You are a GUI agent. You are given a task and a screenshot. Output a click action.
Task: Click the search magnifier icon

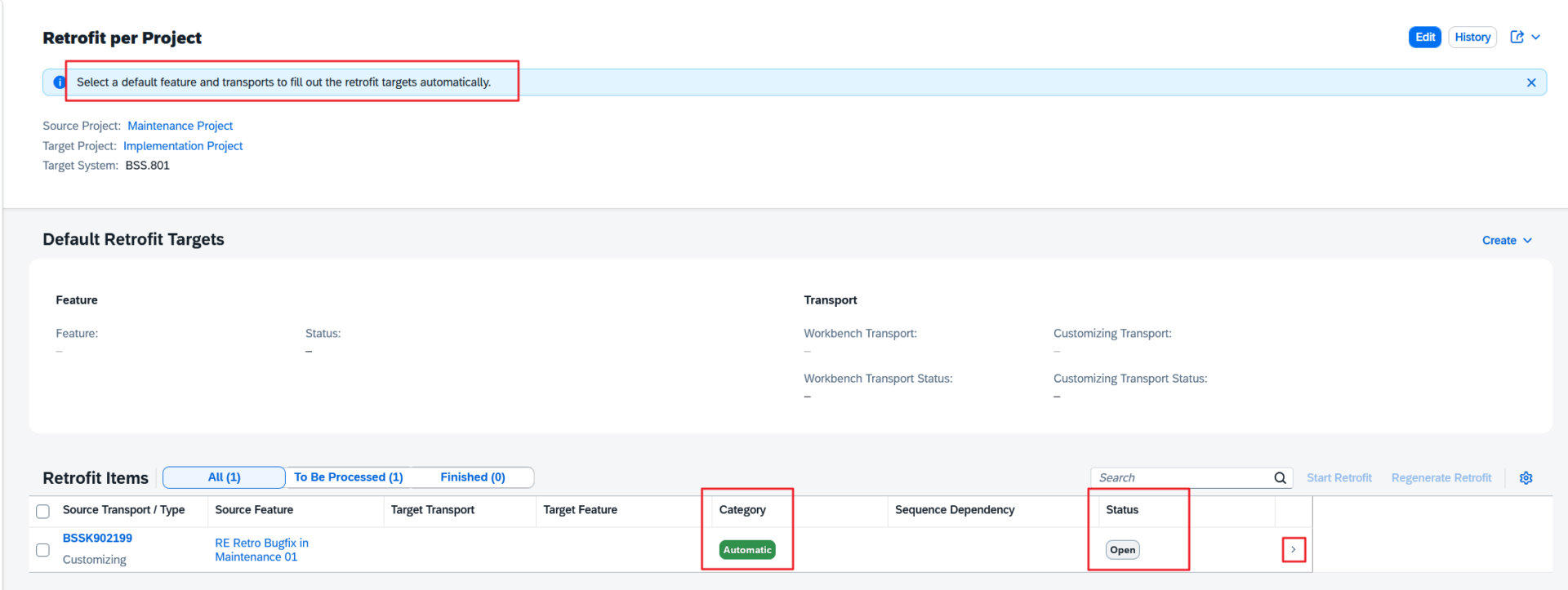1280,478
